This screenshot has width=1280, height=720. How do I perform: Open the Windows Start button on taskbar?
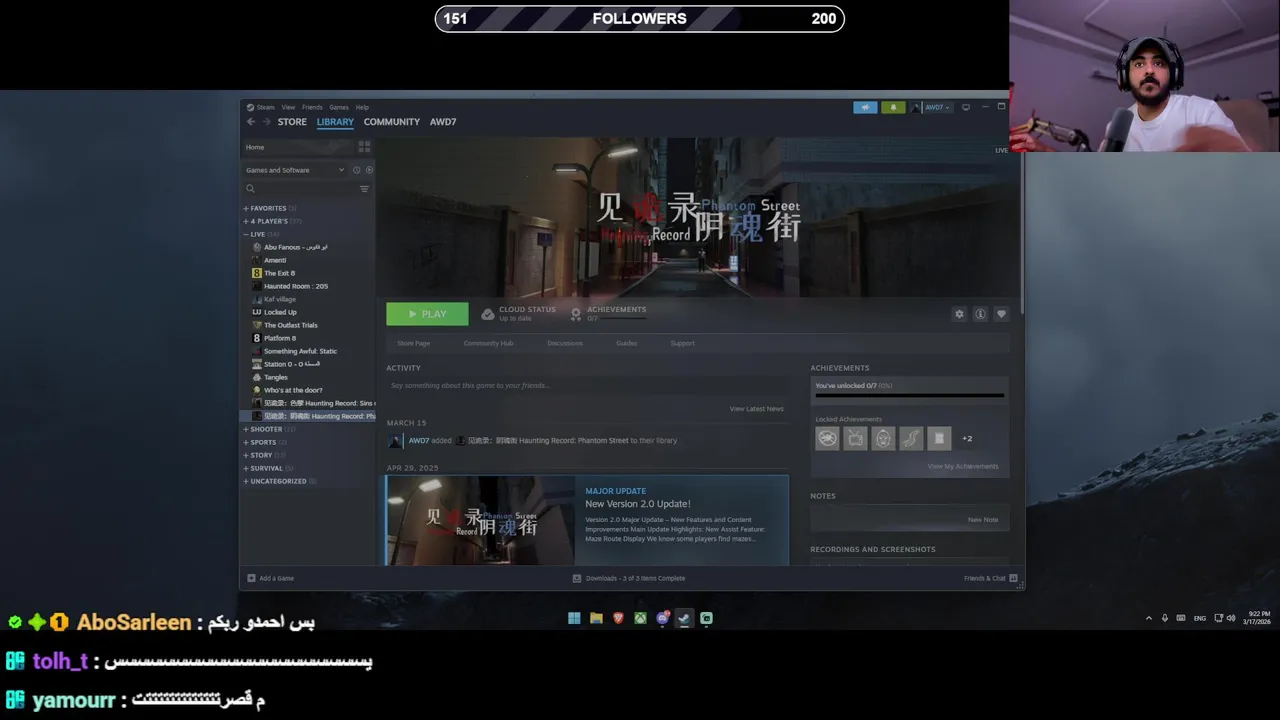[x=574, y=618]
